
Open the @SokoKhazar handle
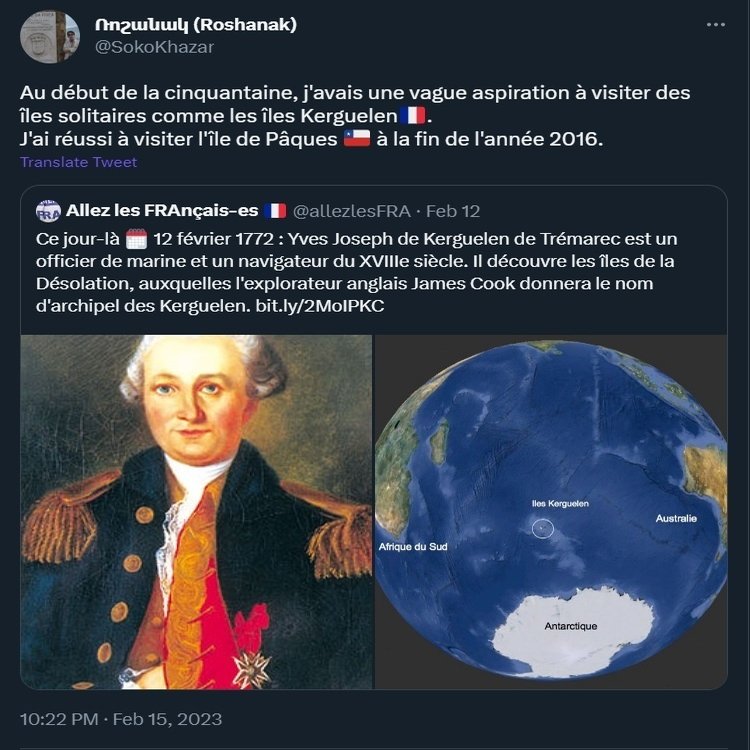point(154,47)
